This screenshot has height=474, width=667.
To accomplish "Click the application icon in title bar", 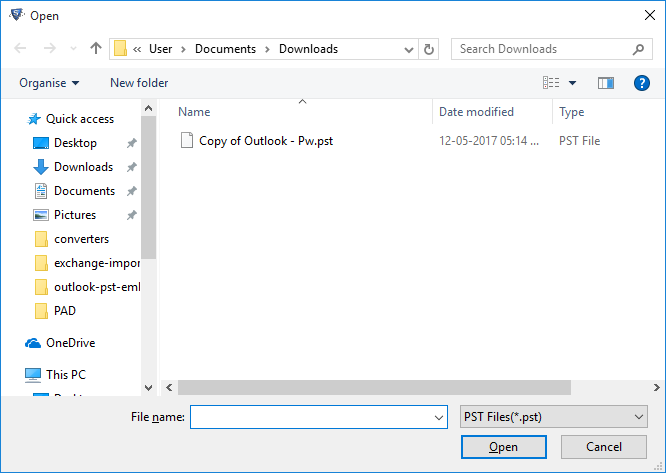I will tap(16, 15).
